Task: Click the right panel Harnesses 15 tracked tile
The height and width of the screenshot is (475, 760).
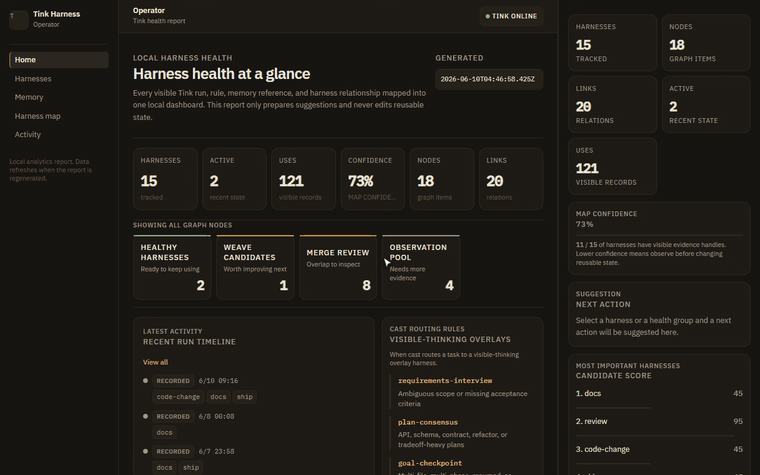Action: tap(613, 43)
